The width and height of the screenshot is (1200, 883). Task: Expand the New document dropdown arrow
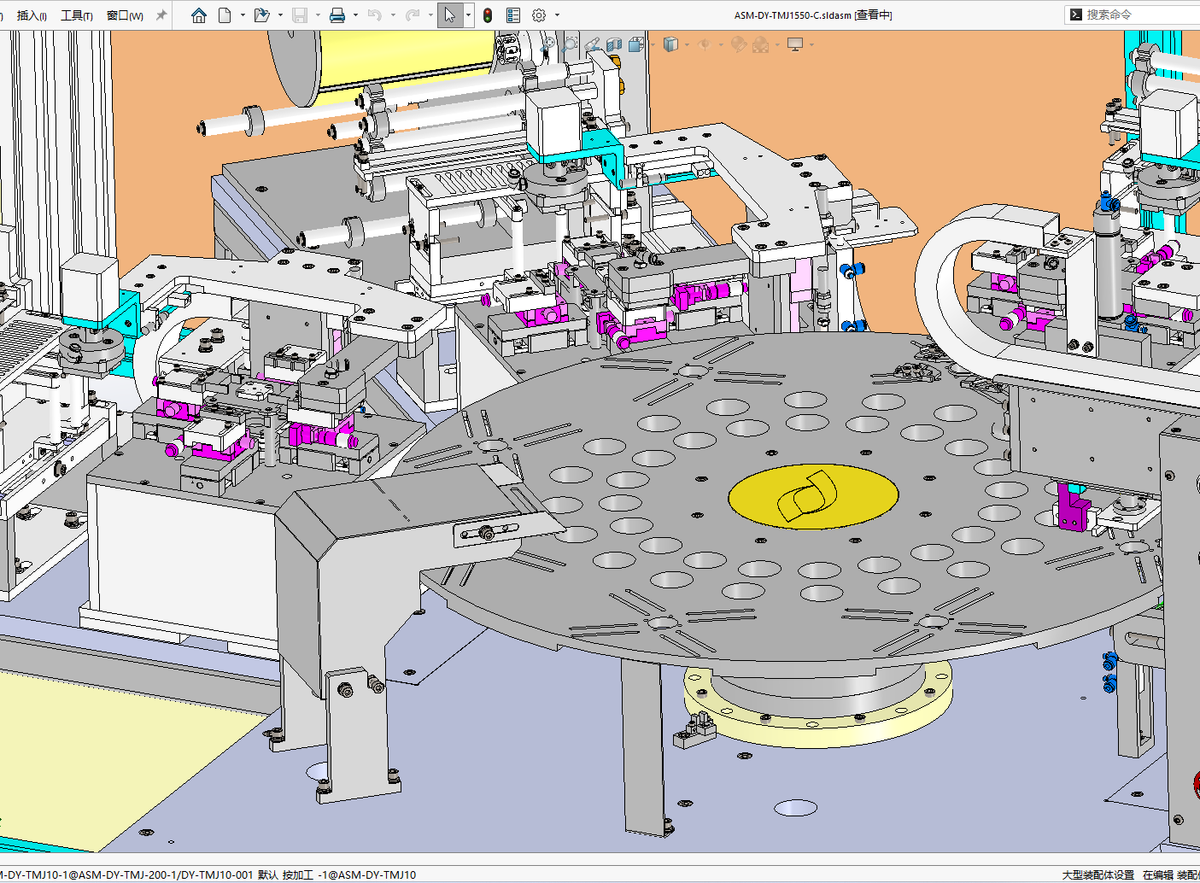242,16
